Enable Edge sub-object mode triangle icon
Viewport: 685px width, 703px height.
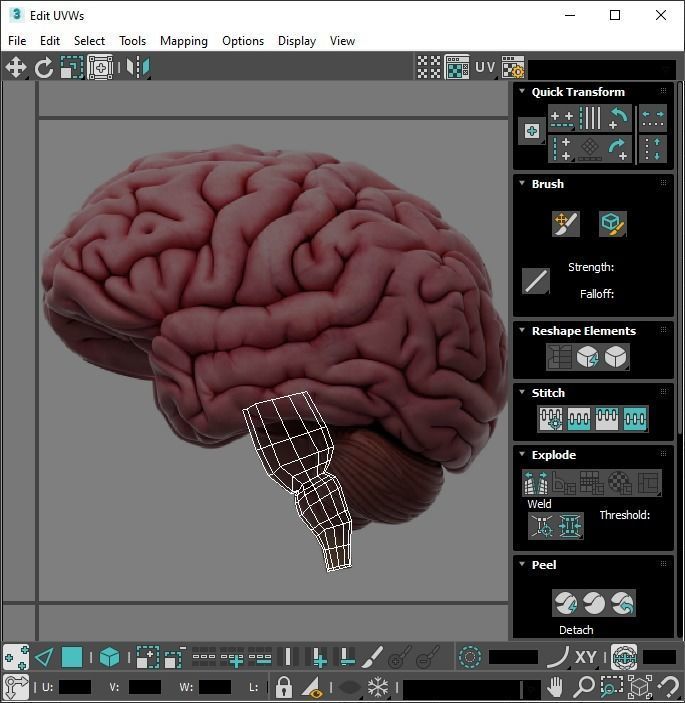pos(44,657)
